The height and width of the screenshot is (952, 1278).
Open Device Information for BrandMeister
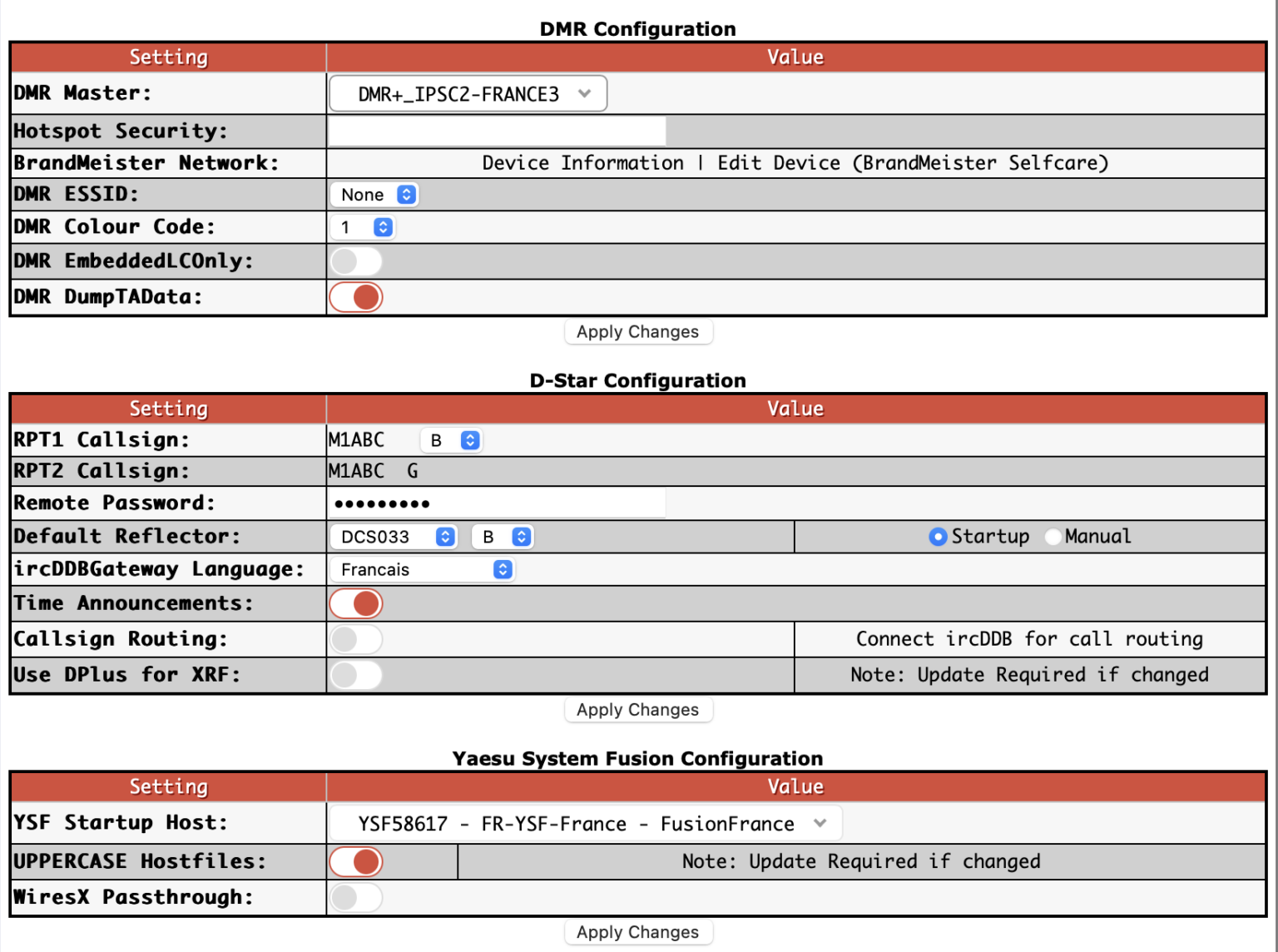[582, 162]
